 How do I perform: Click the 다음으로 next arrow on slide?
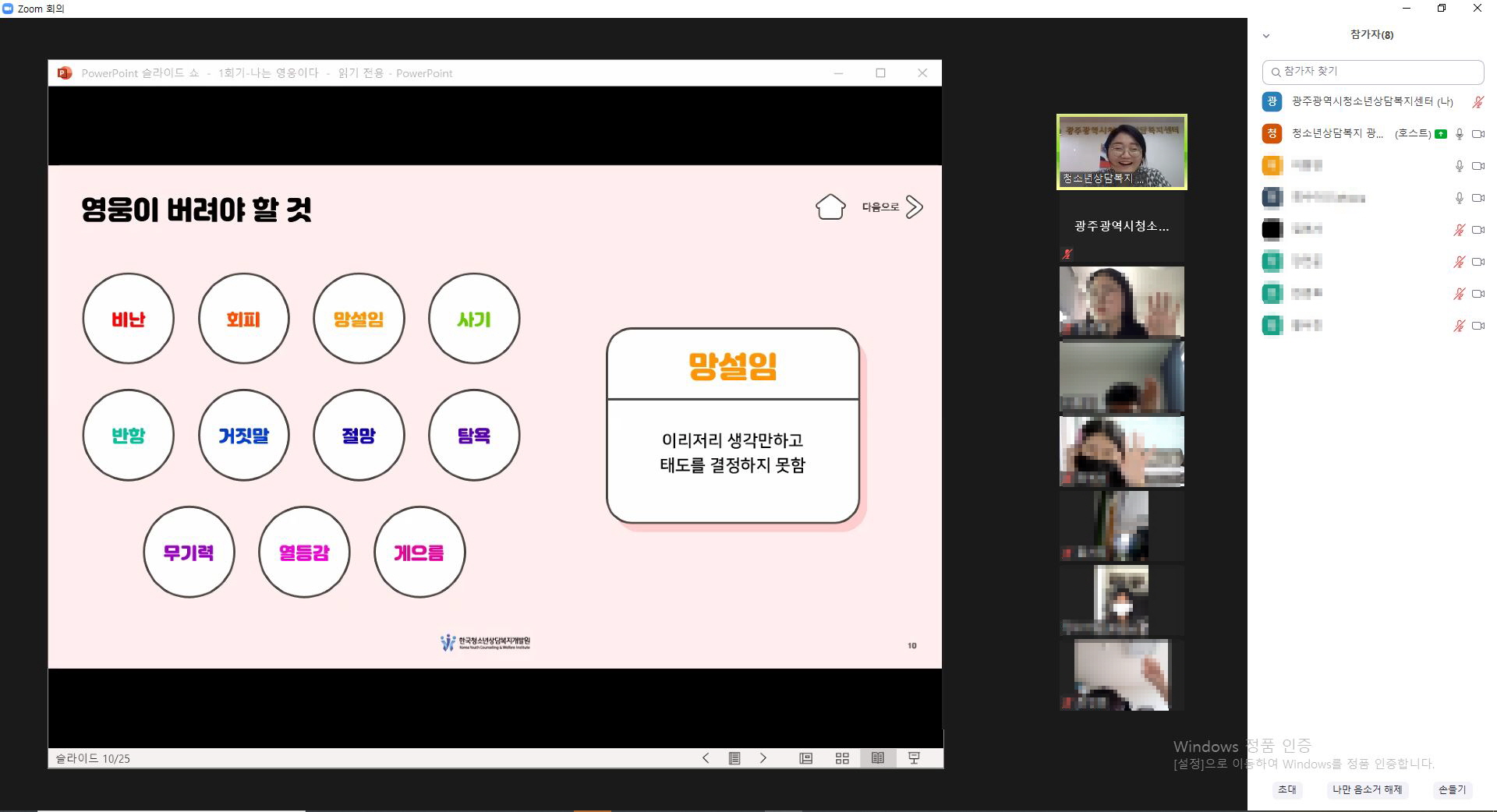pos(914,207)
